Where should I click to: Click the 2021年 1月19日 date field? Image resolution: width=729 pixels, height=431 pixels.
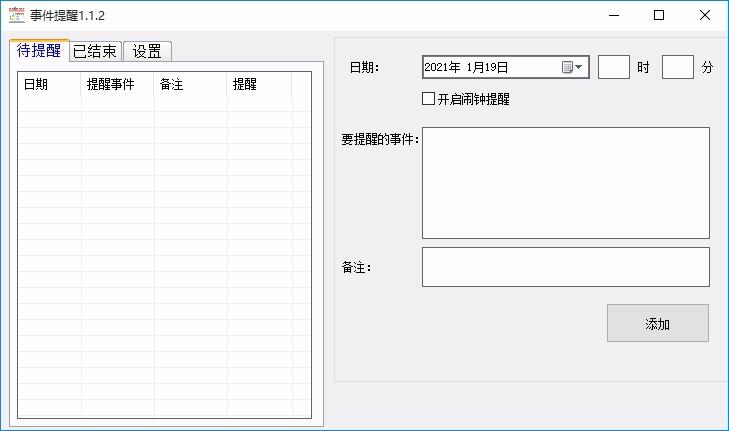pos(506,67)
